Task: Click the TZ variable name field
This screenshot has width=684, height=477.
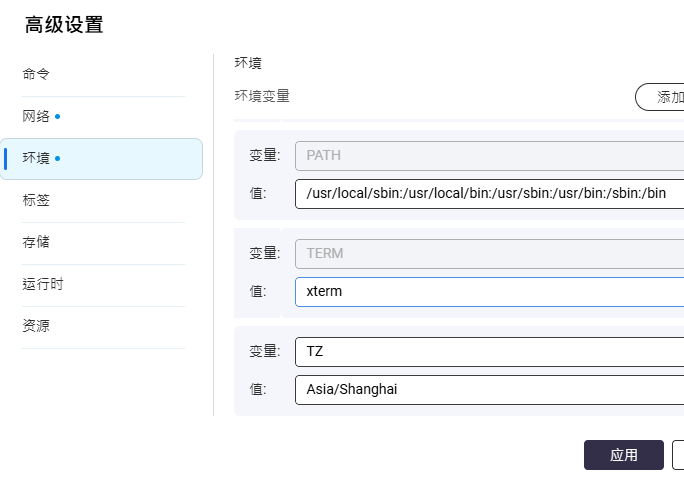Action: pyautogui.click(x=489, y=352)
